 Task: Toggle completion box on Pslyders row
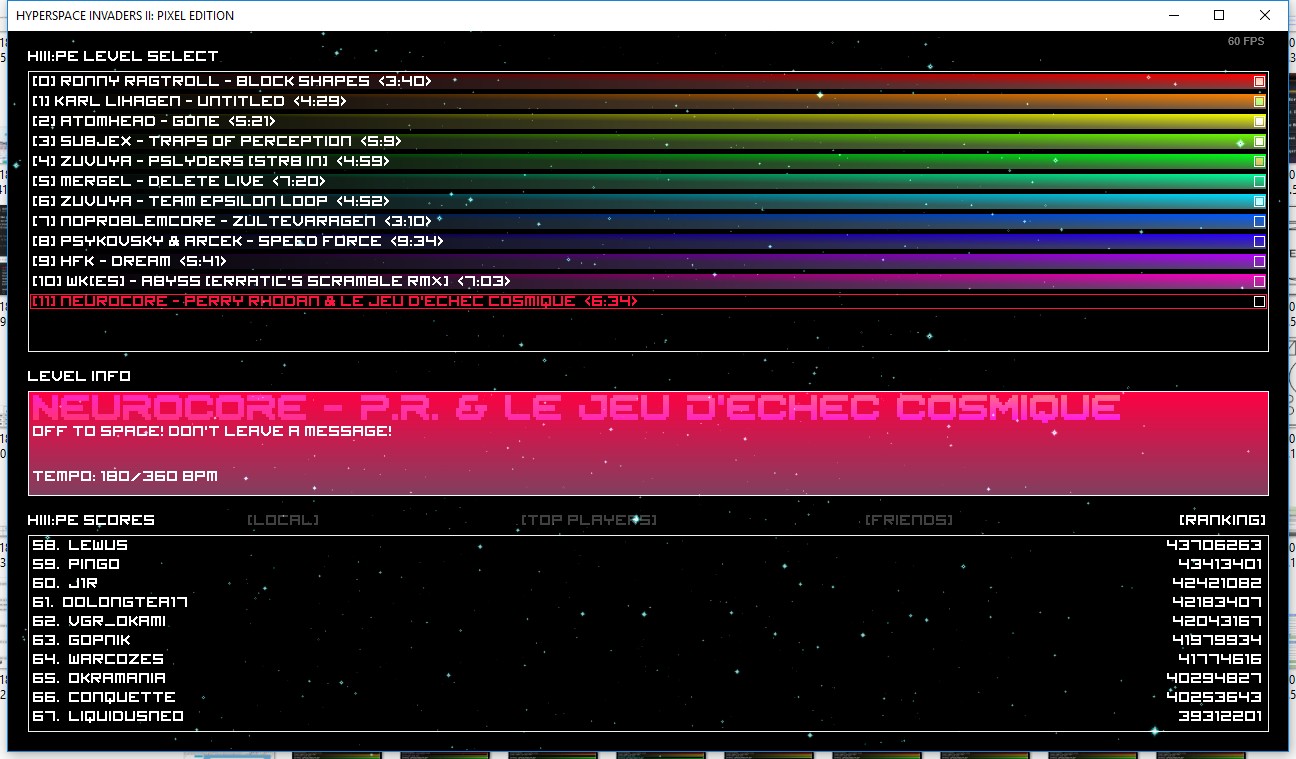coord(1259,161)
